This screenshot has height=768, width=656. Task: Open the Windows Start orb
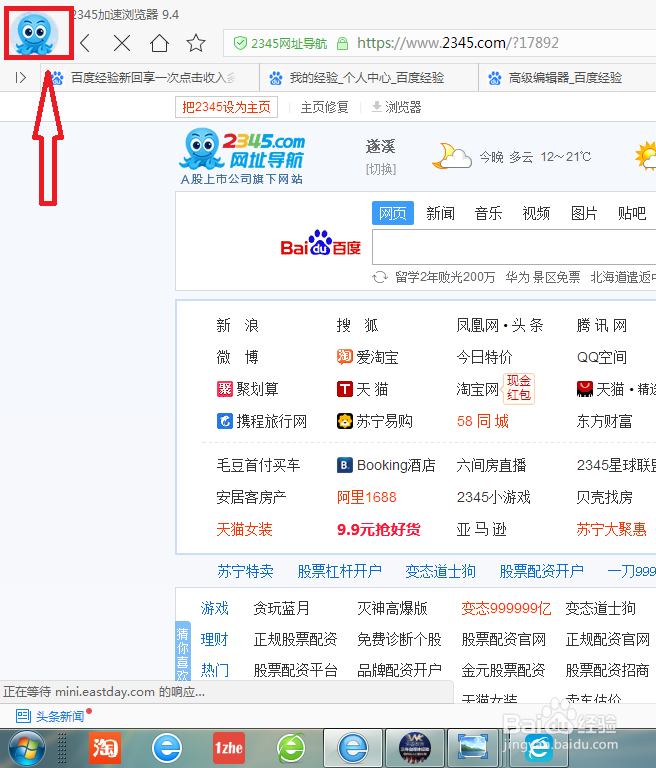26,749
